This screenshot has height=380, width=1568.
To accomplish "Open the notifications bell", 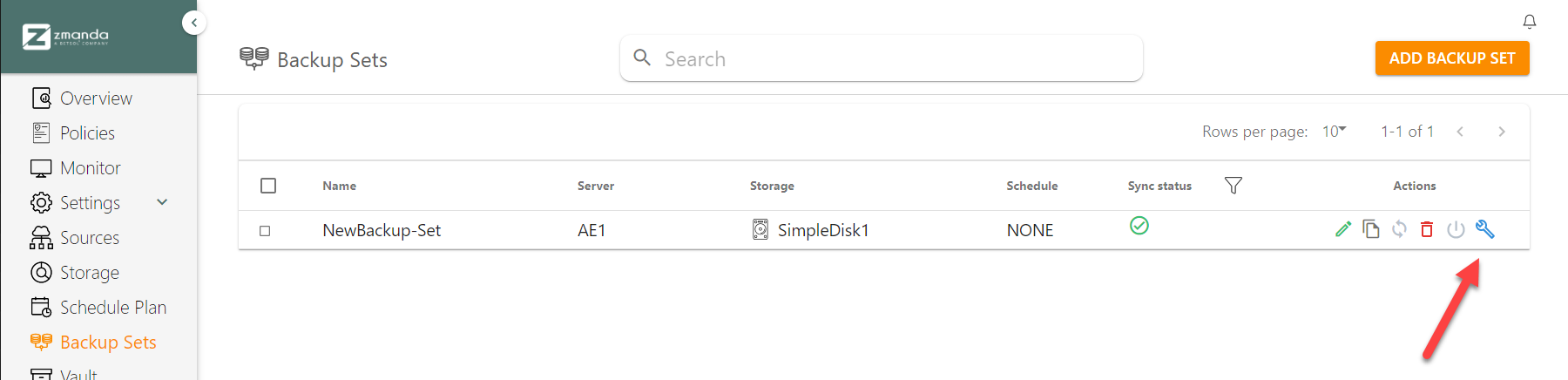I will tap(1530, 22).
